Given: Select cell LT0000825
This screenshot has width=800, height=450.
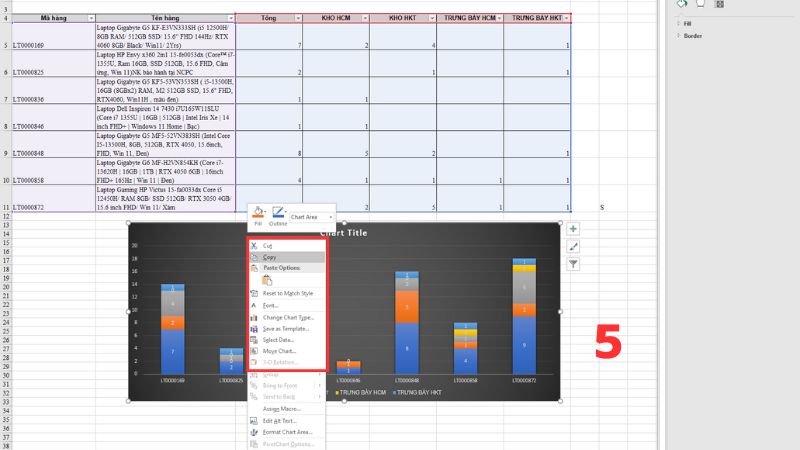Looking at the screenshot, I should (53, 63).
